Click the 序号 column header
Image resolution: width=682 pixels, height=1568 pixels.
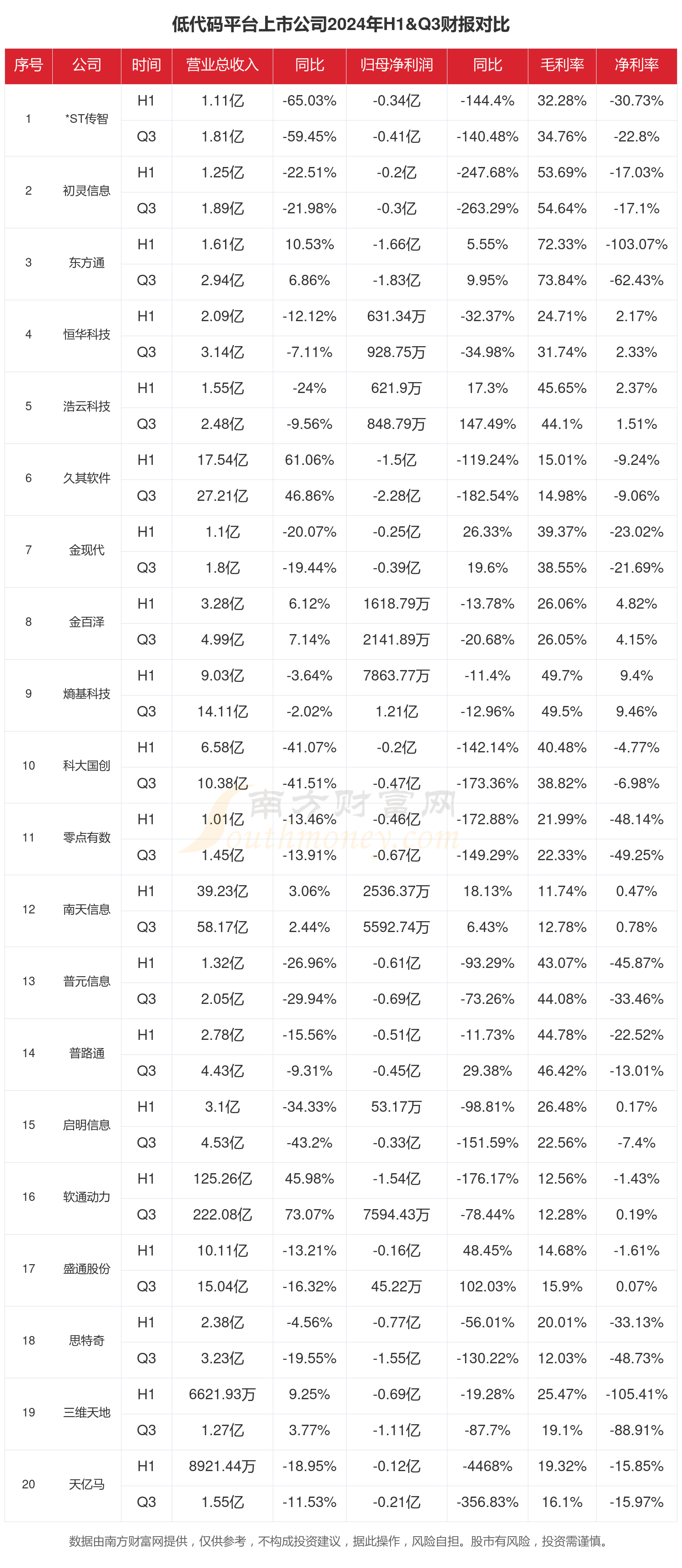(29, 65)
